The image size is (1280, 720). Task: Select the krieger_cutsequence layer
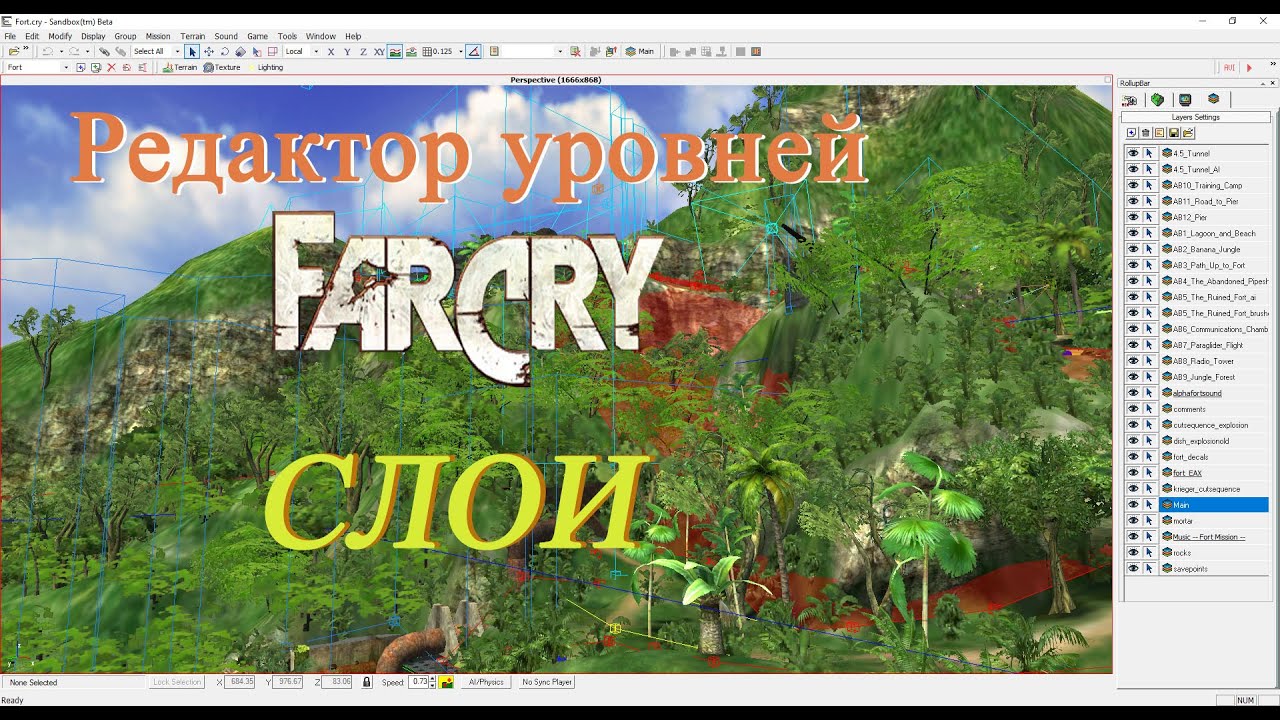point(1214,489)
